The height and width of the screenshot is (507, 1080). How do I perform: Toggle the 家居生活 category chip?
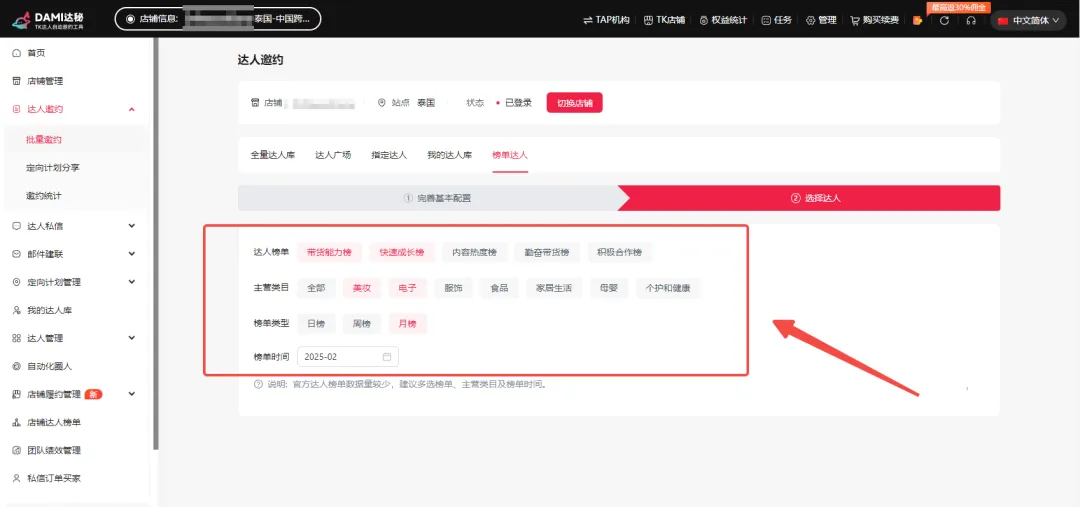(x=554, y=288)
